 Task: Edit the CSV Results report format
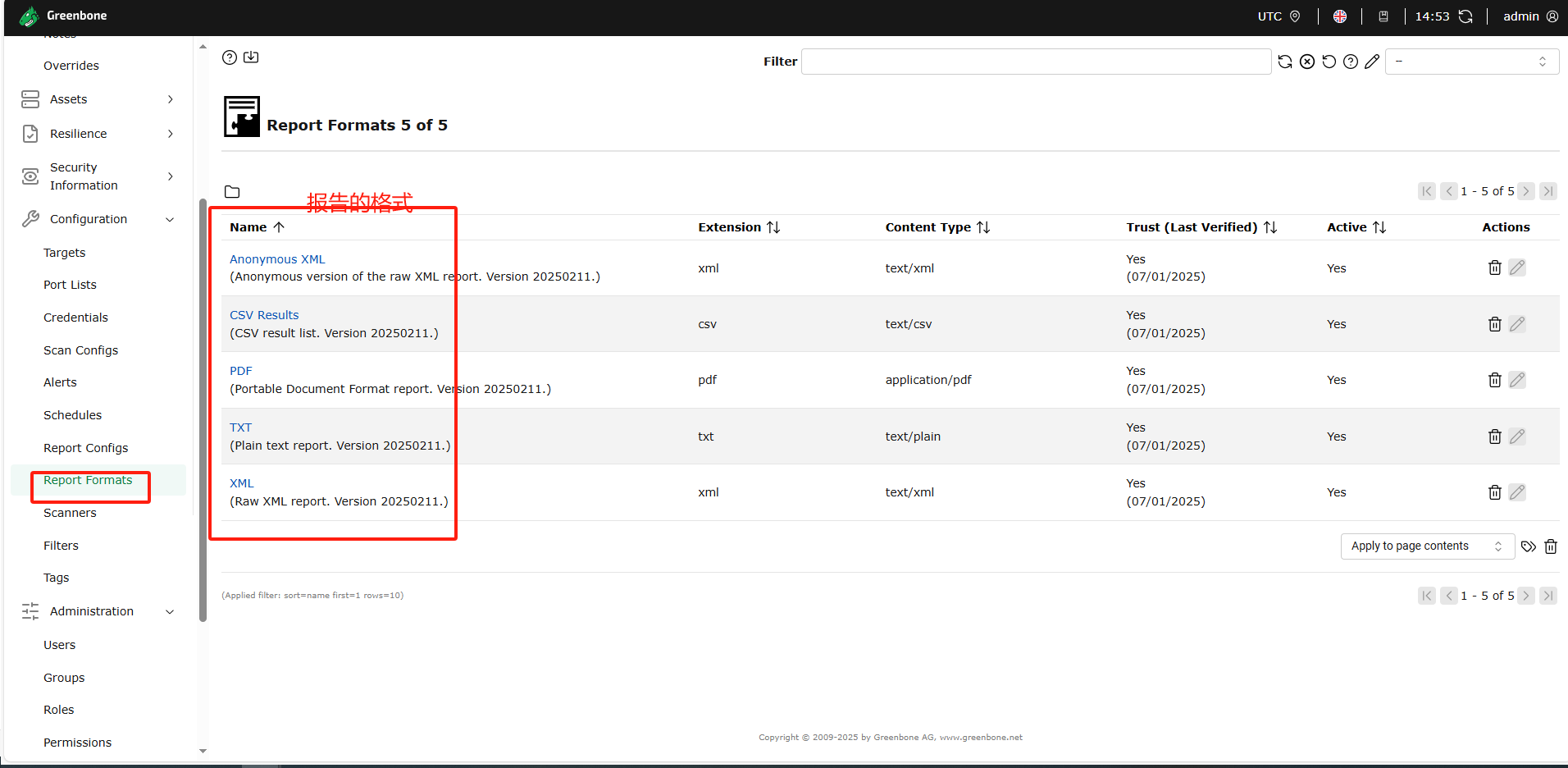tap(1517, 324)
